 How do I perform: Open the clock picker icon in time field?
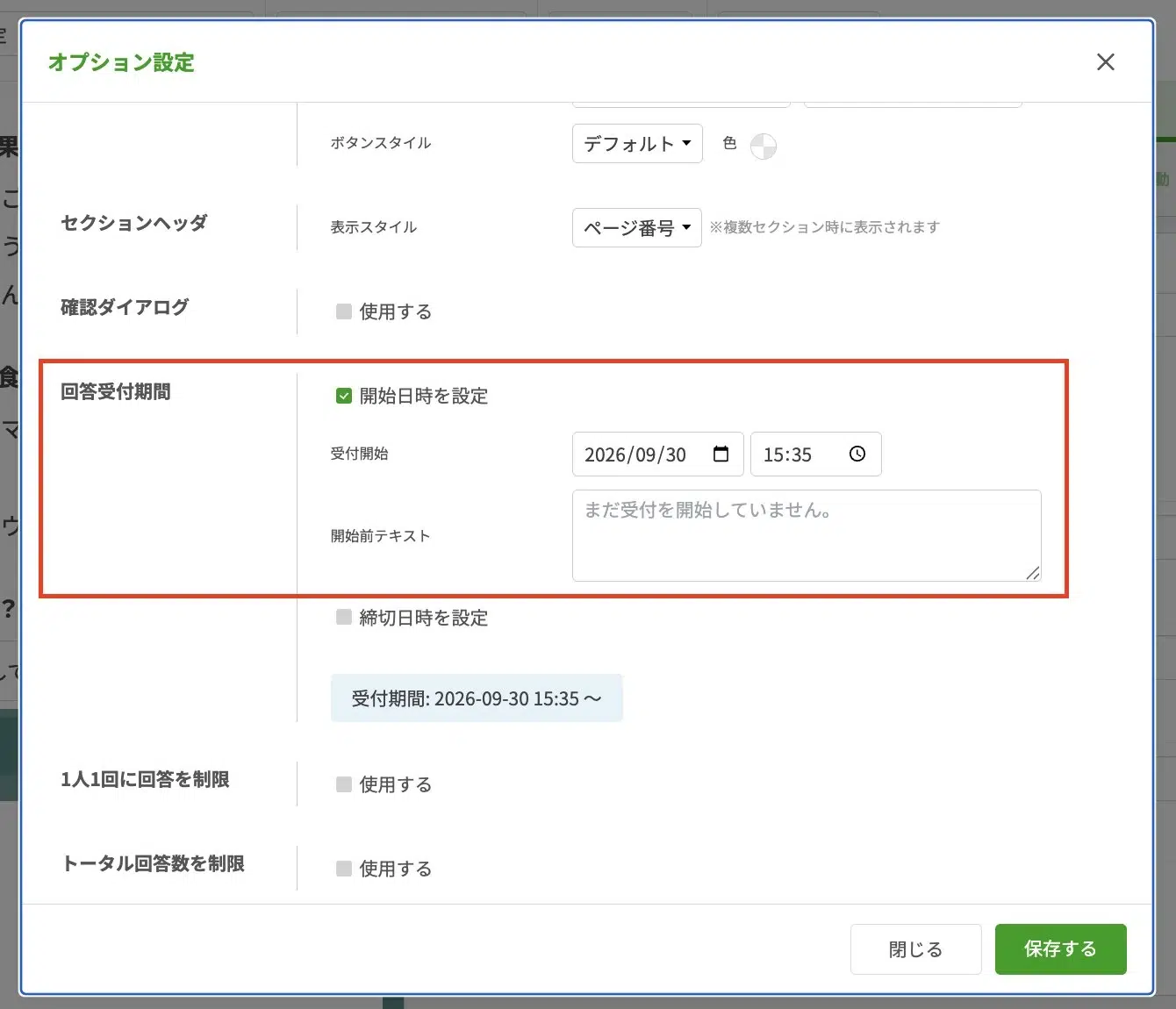click(857, 454)
